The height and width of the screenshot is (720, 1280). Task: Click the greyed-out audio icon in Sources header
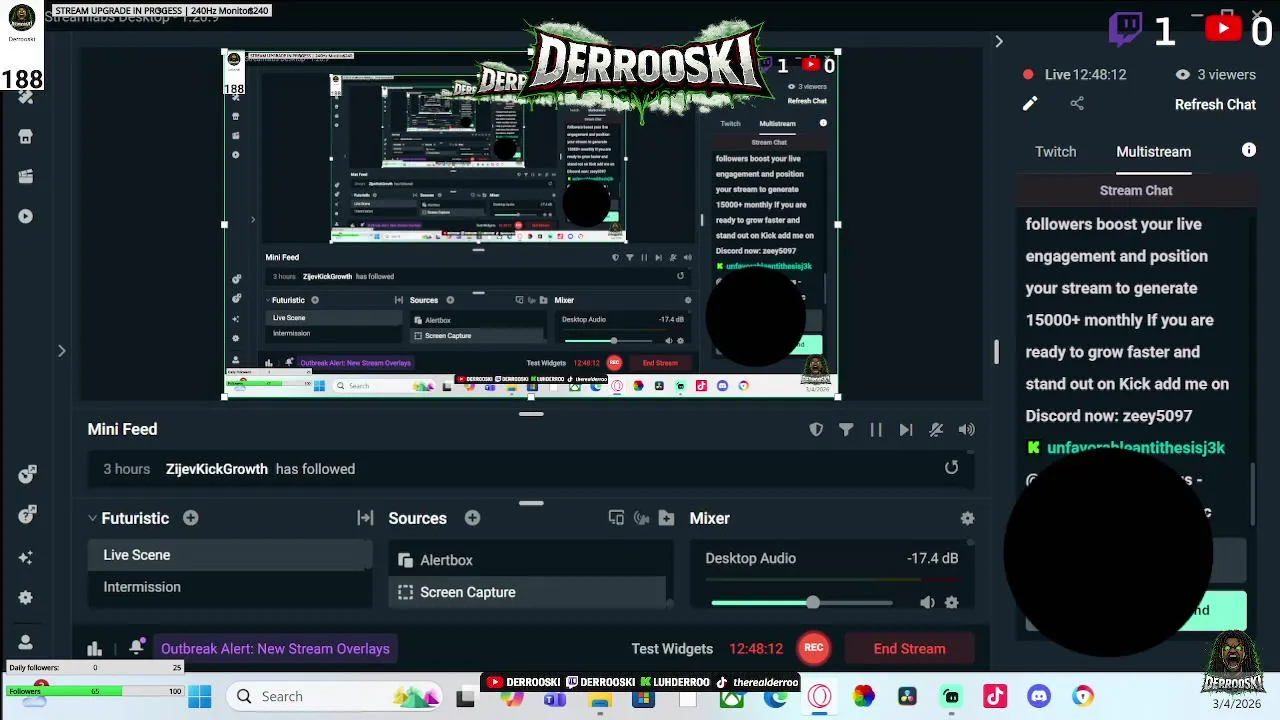(x=641, y=518)
